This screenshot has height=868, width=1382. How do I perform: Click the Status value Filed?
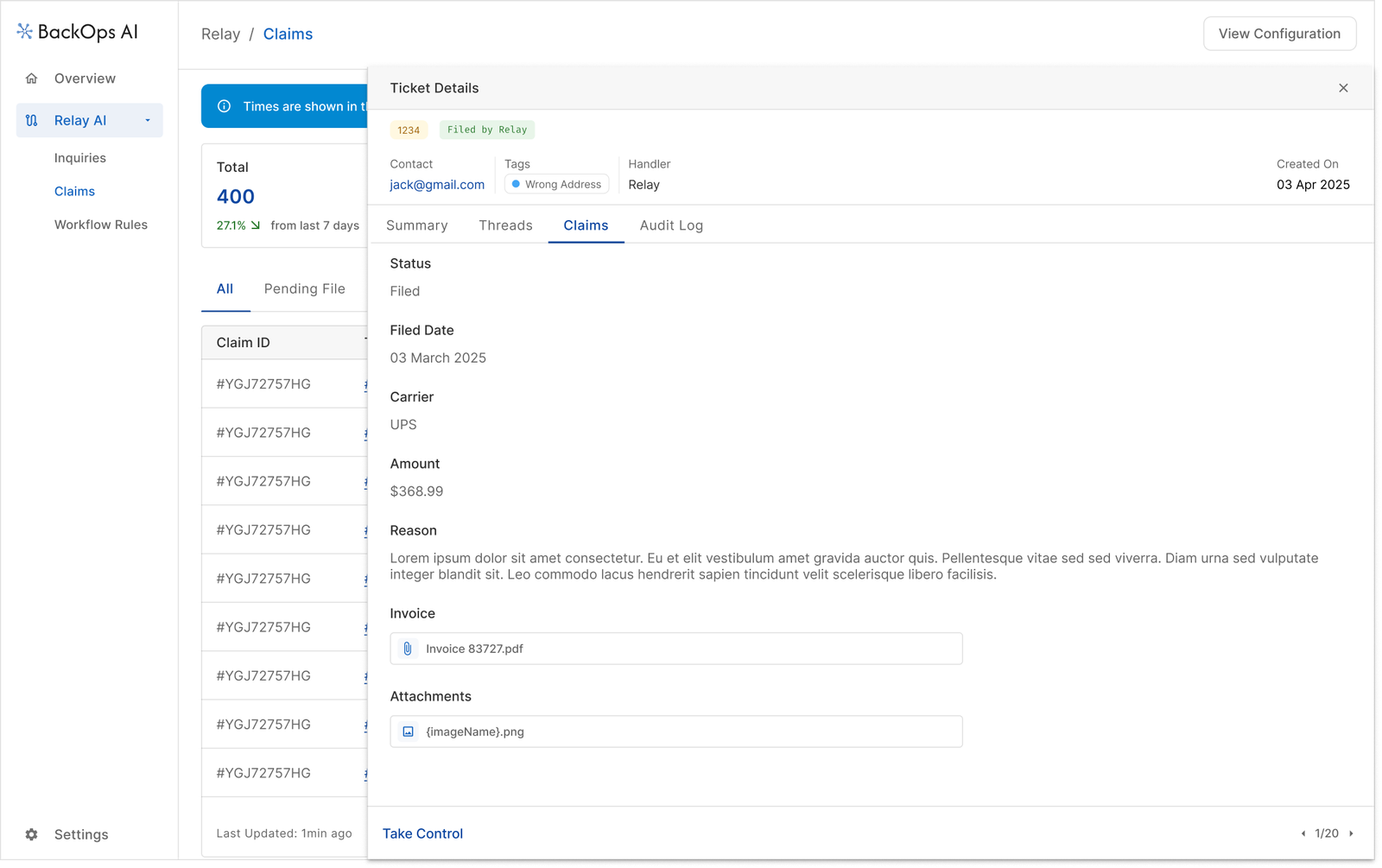pos(405,291)
